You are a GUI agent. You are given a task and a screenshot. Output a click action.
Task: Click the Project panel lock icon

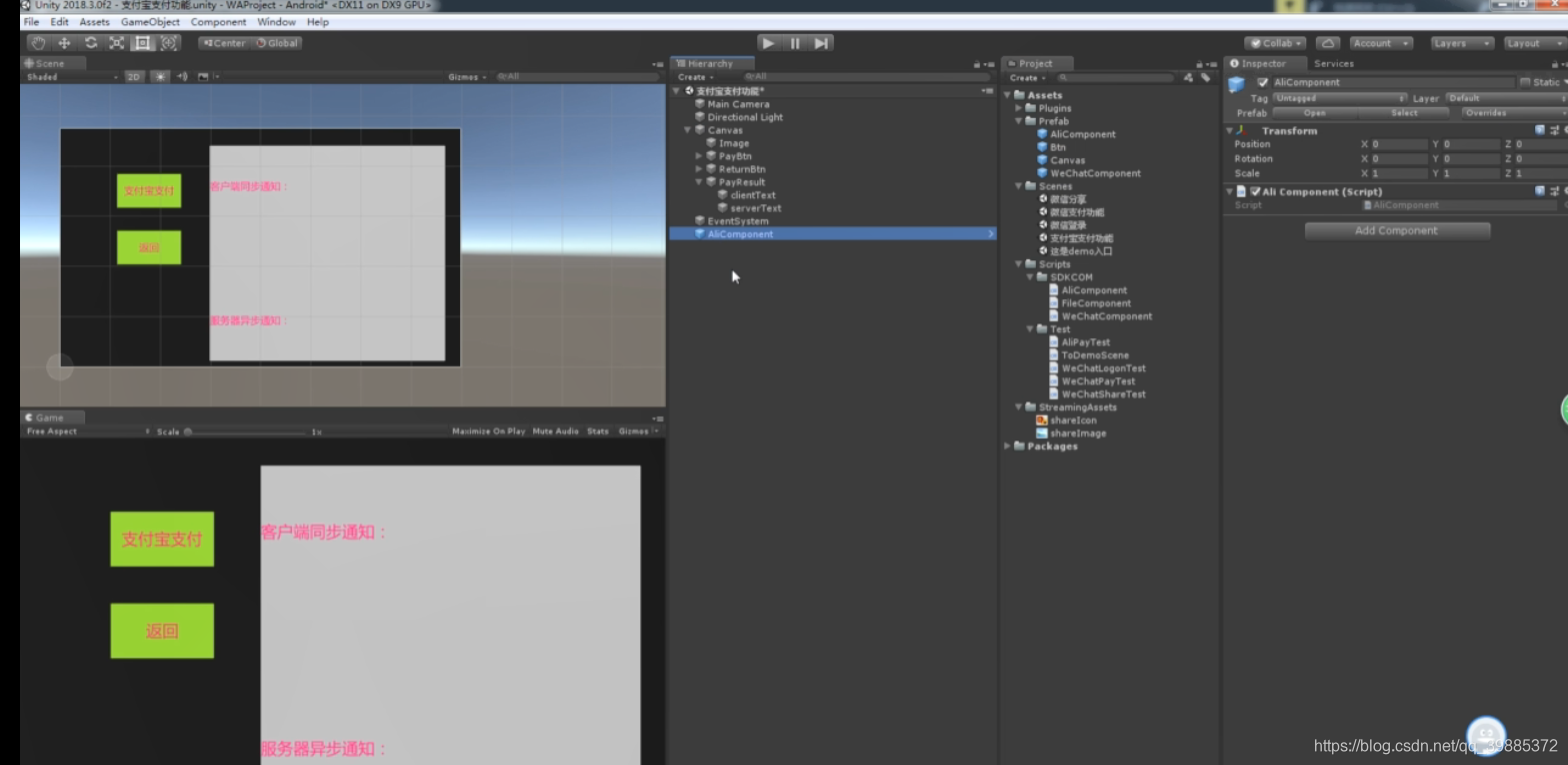1199,64
